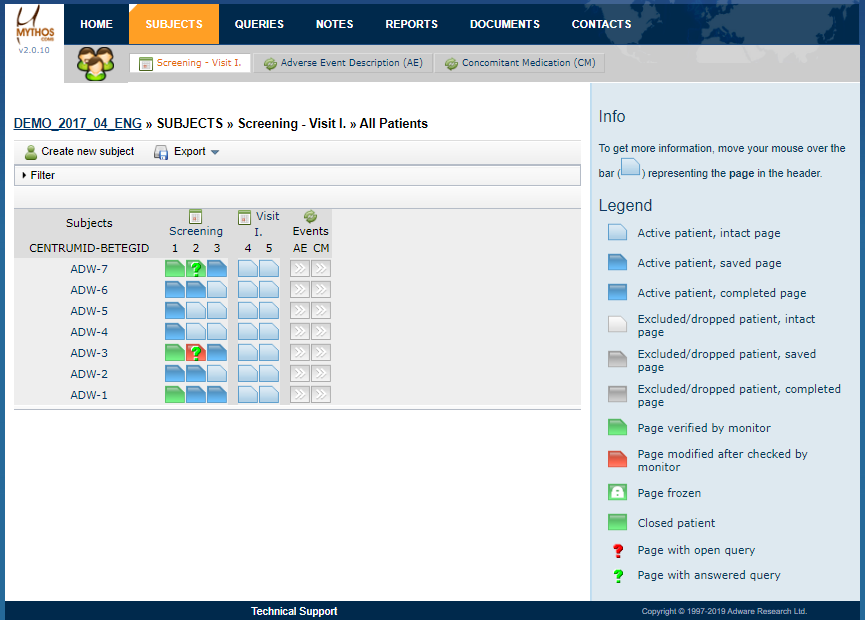Screen dimensions: 865x620
Task: Switch to Screening - Visit I. tab
Action: point(190,63)
